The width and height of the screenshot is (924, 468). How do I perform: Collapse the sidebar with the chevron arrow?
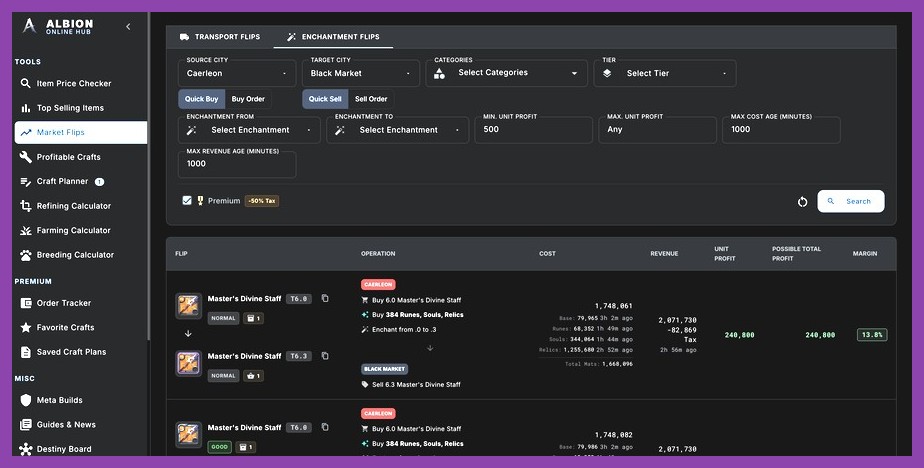pyautogui.click(x=128, y=27)
